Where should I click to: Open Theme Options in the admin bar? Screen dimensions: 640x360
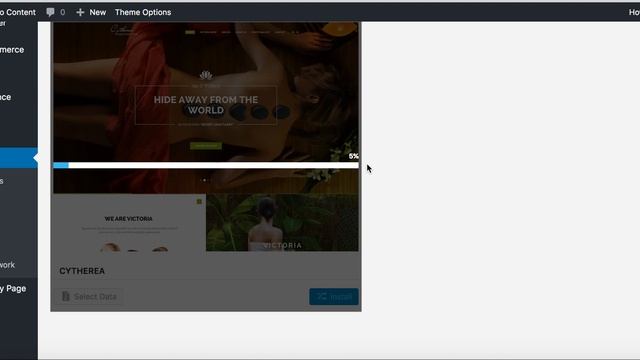pyautogui.click(x=143, y=12)
